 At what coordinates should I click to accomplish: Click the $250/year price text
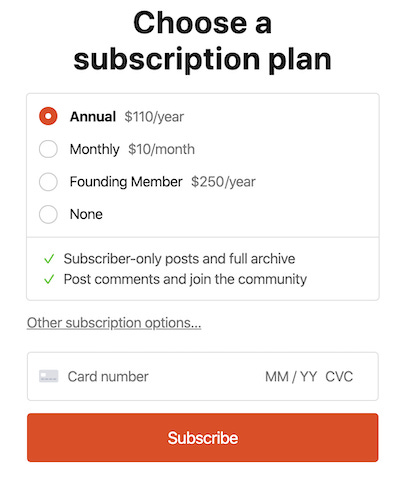coord(223,182)
